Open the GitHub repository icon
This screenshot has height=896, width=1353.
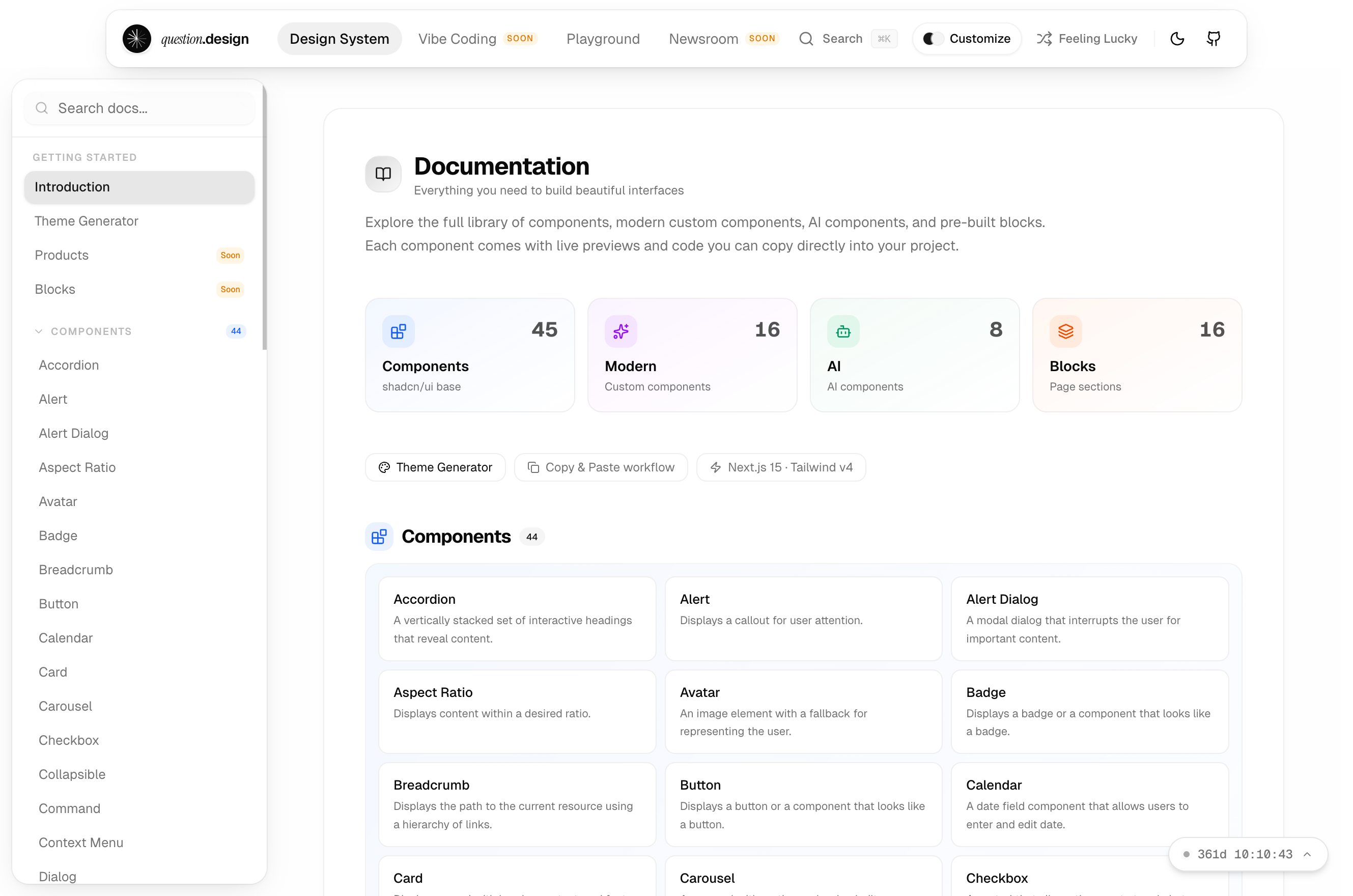coord(1213,39)
